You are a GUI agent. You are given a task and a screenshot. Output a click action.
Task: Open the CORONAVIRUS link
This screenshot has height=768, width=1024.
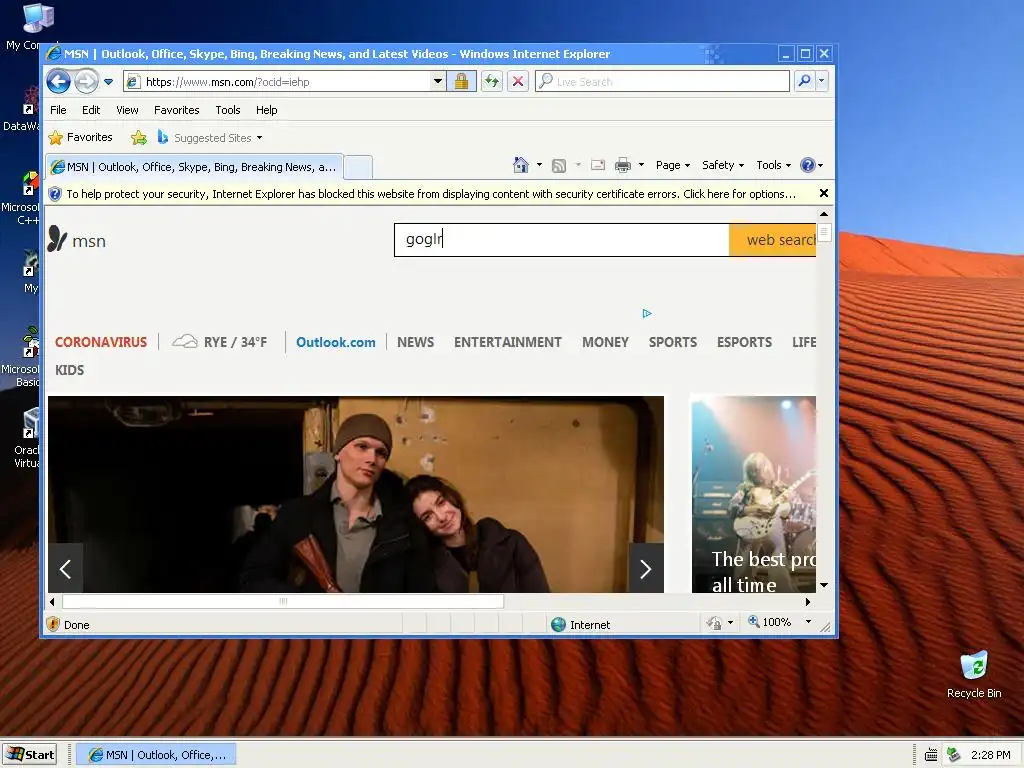(x=101, y=342)
